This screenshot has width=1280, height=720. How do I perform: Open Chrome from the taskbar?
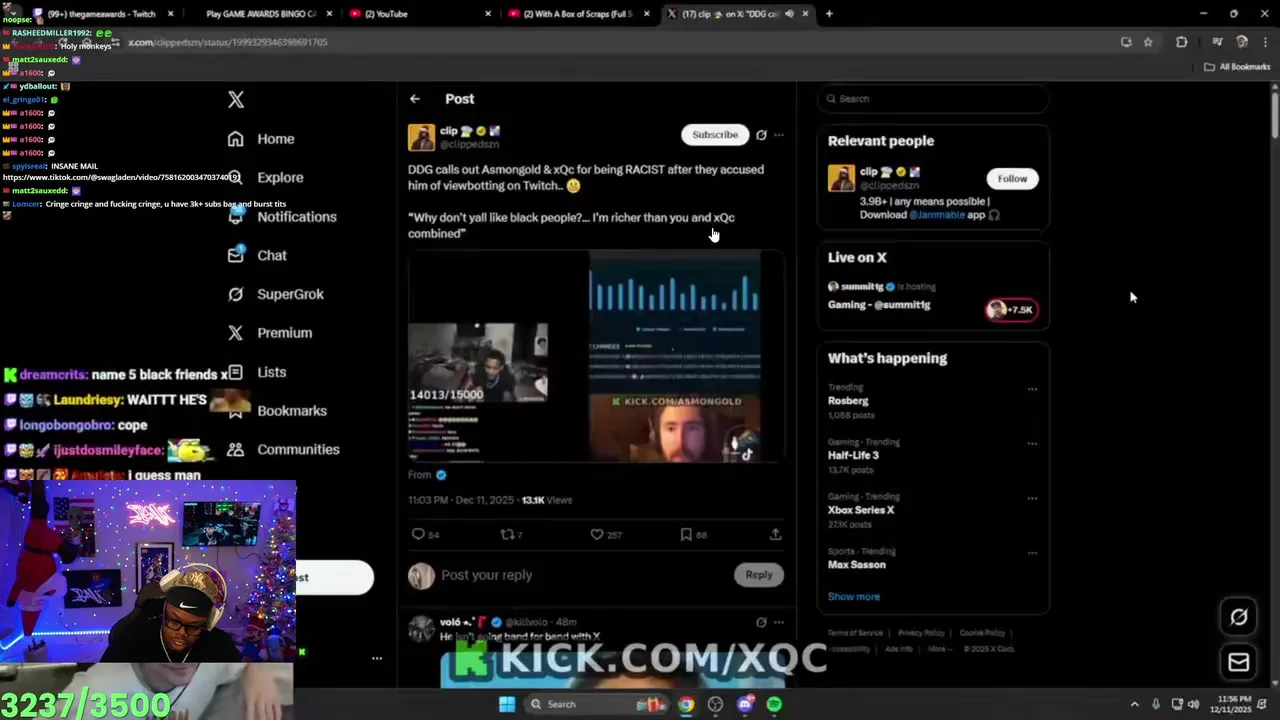coord(686,704)
